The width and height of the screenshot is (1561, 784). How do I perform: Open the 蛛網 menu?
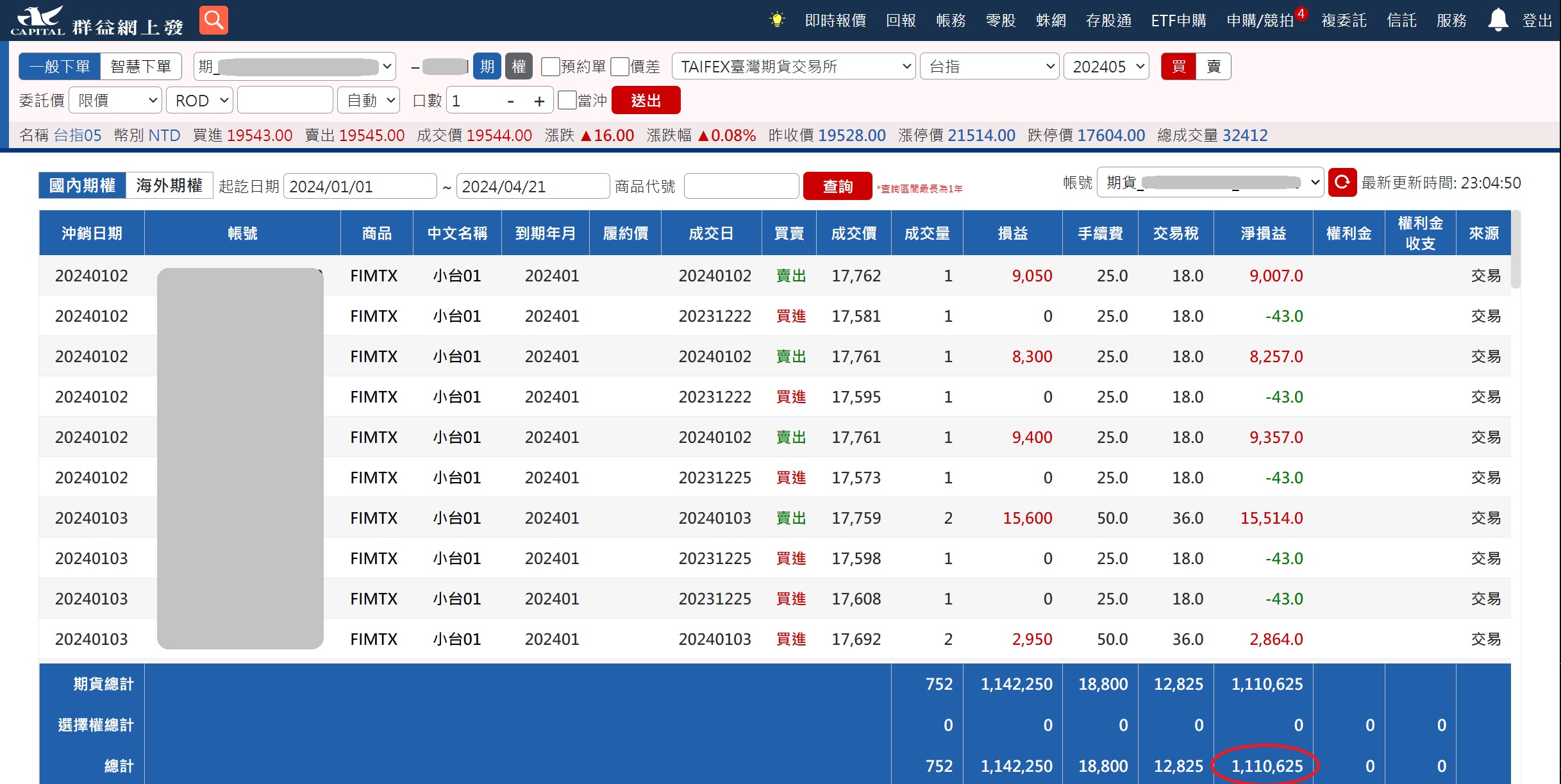(1051, 21)
